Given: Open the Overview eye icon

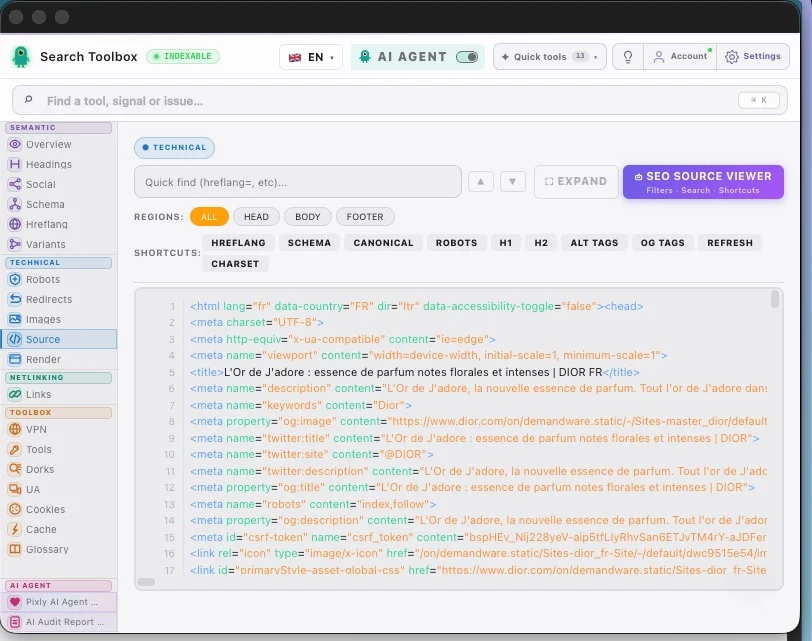Looking at the screenshot, I should [15, 144].
